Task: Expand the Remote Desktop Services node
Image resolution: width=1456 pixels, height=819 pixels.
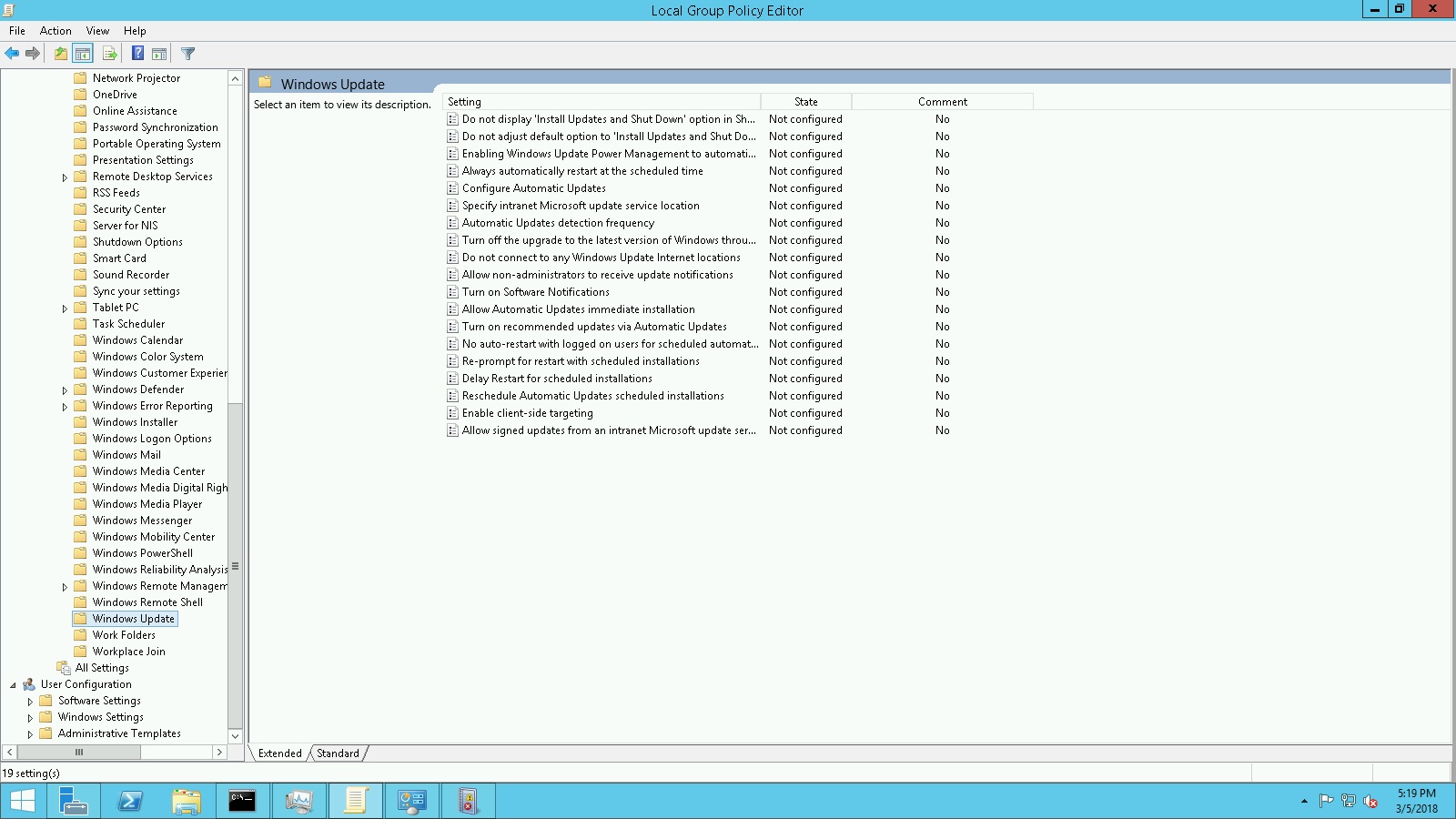Action: pos(65,177)
